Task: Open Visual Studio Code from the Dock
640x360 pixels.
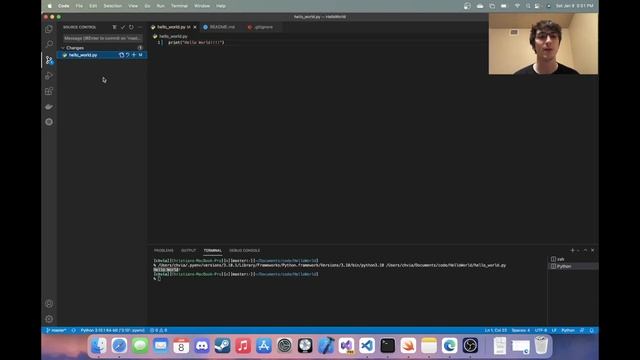Action: point(367,346)
